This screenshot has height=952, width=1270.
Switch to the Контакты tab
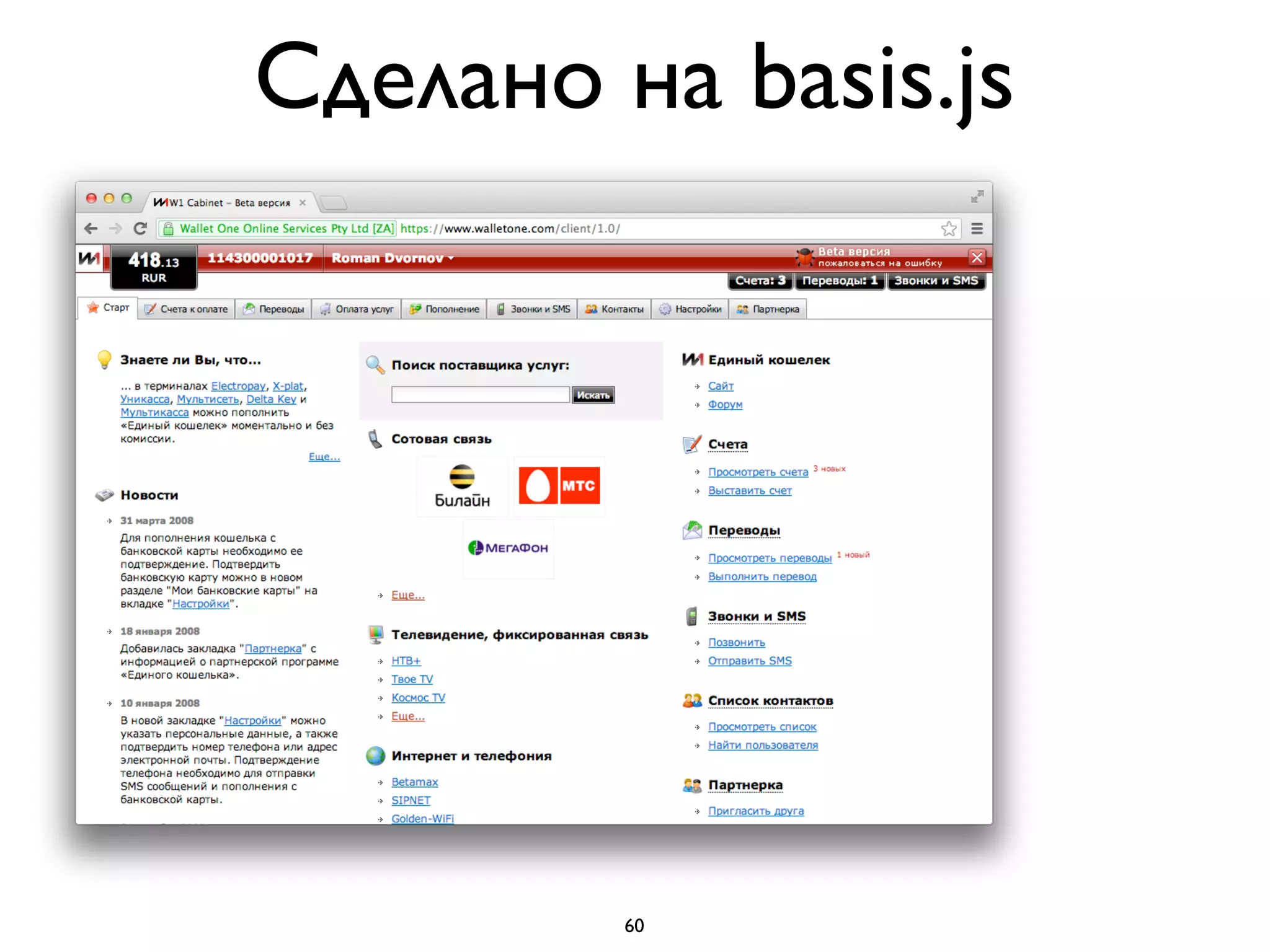coord(615,309)
